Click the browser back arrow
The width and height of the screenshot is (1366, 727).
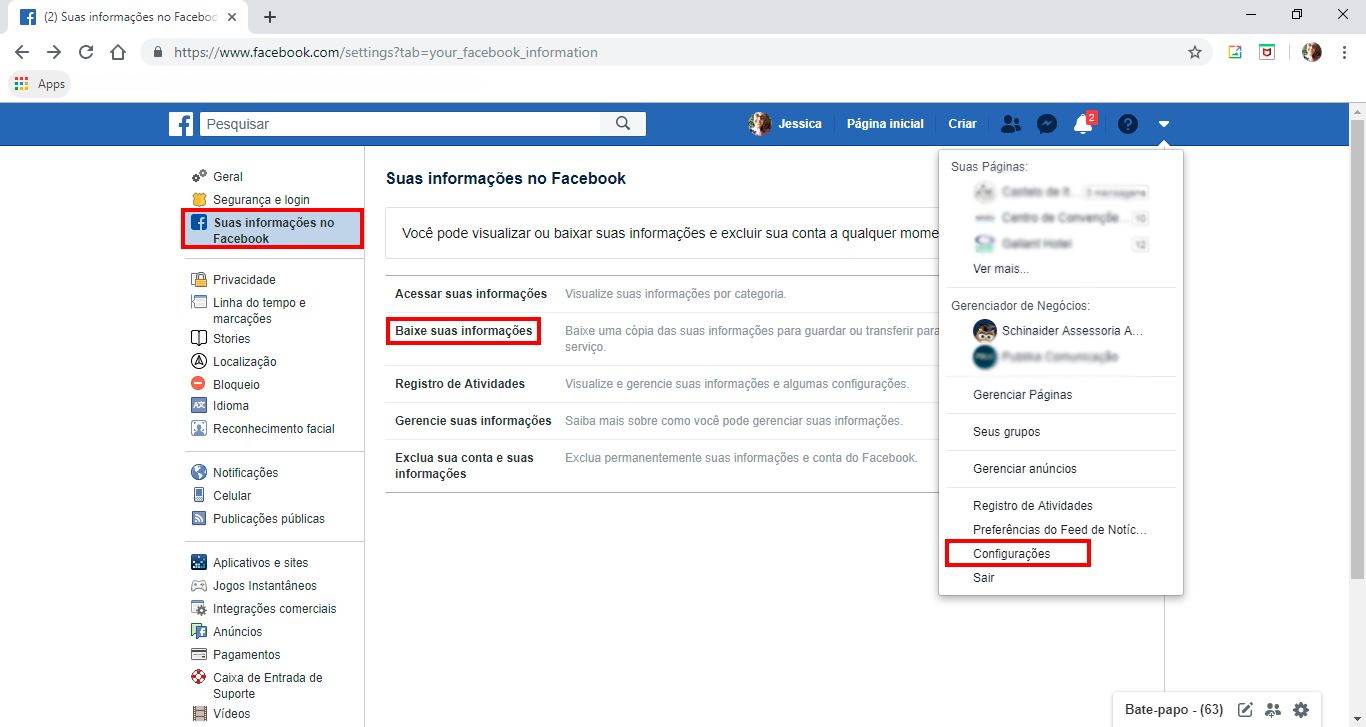(22, 52)
